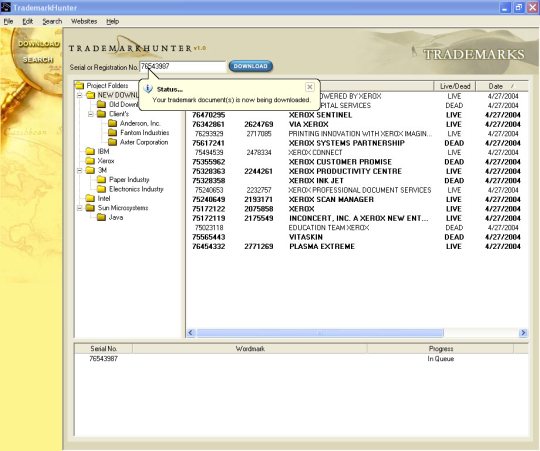Click the In Queue progress status

(440, 359)
